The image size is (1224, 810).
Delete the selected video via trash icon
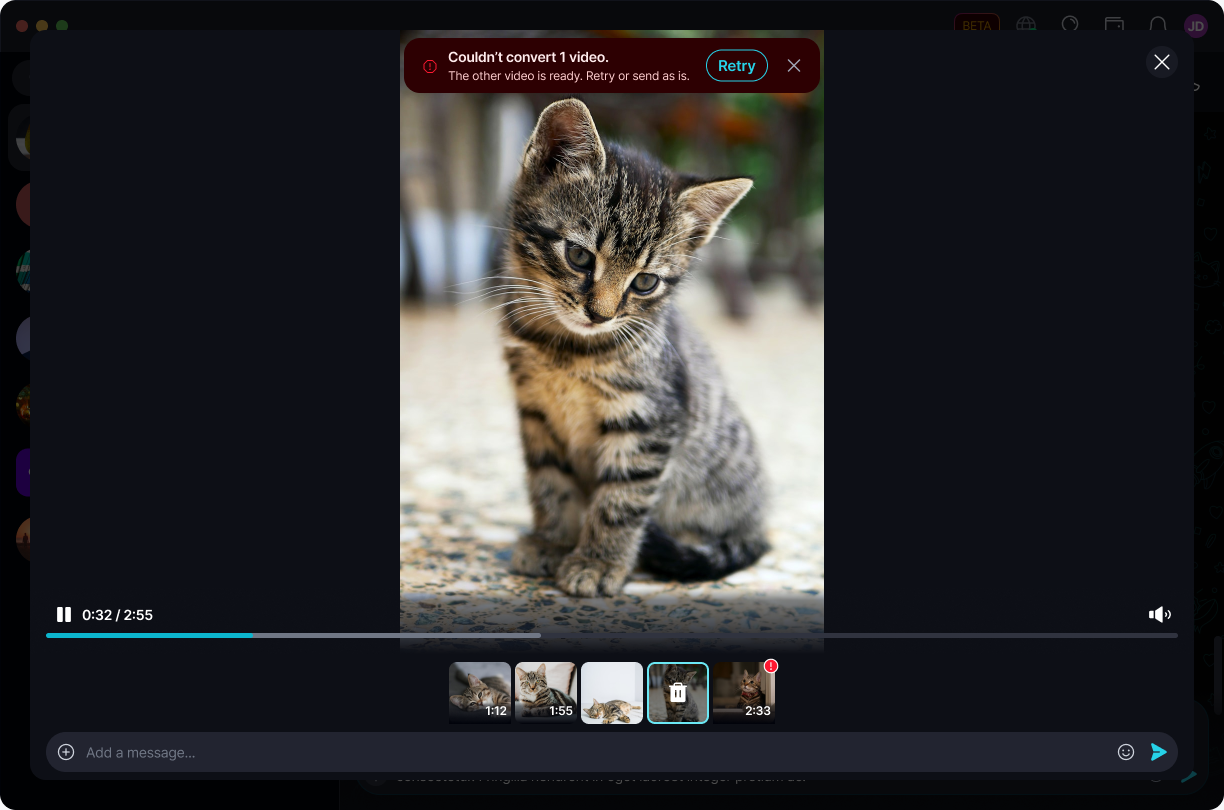click(x=678, y=692)
